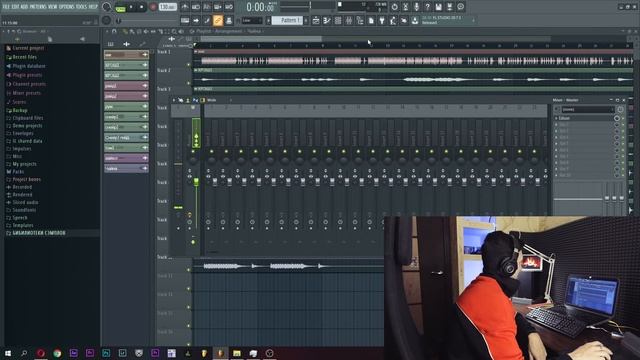Open Edison slot in mixer

(x=584, y=118)
